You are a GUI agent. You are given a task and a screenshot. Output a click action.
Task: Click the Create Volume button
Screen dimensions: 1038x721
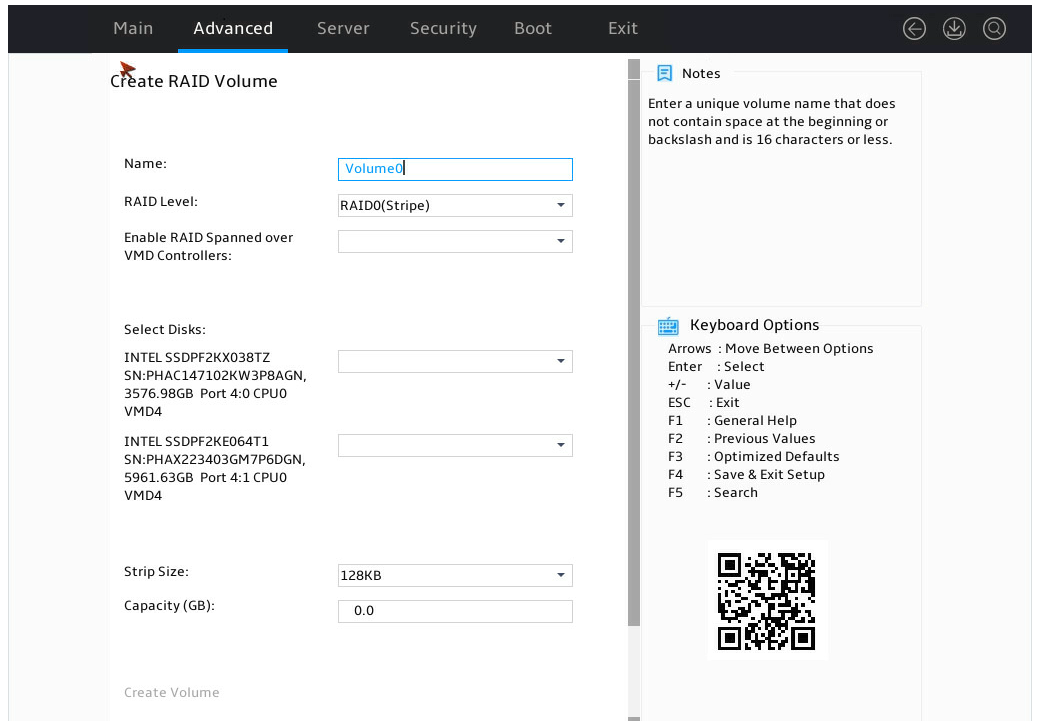click(x=171, y=693)
